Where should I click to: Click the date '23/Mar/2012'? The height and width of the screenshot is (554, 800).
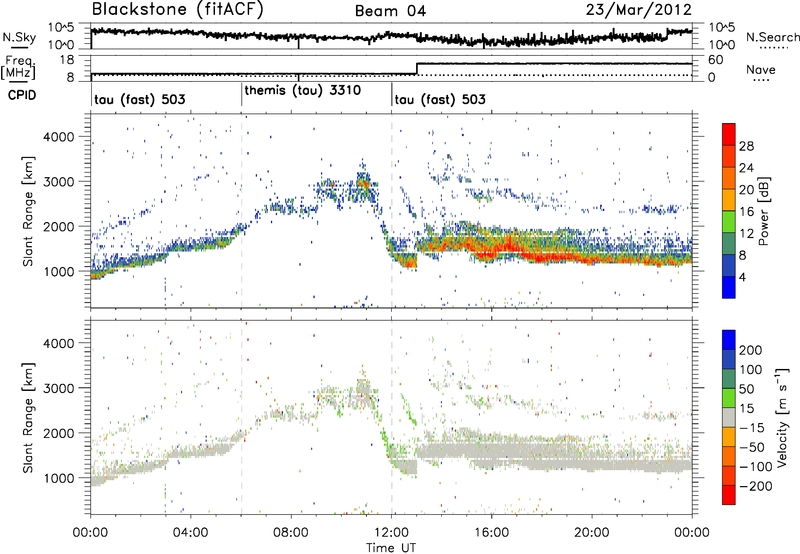[x=638, y=10]
